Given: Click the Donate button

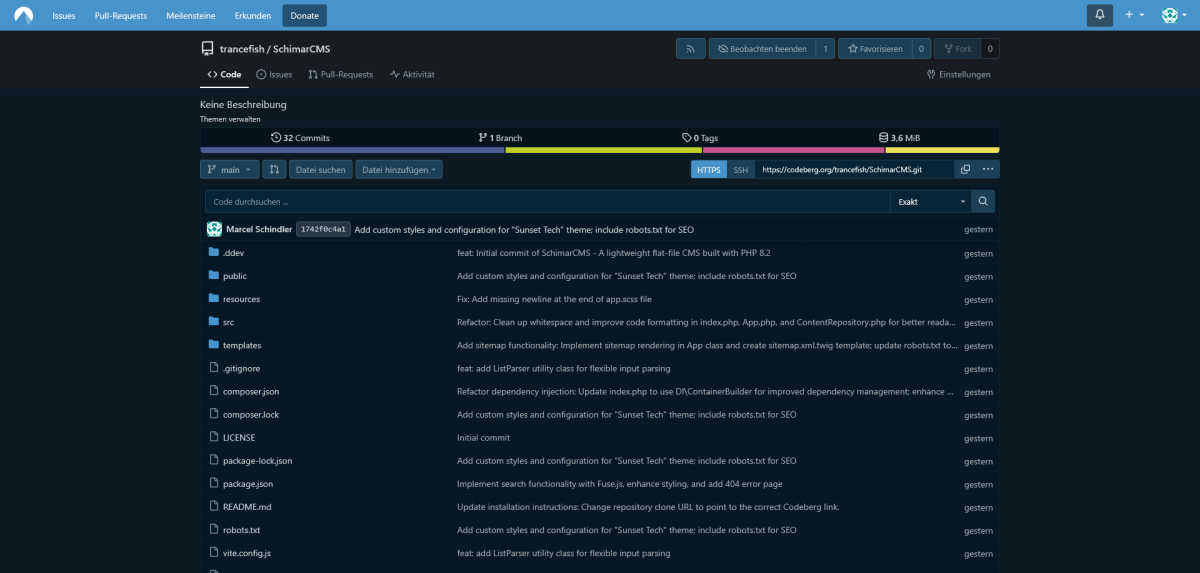Looking at the screenshot, I should 304,16.
